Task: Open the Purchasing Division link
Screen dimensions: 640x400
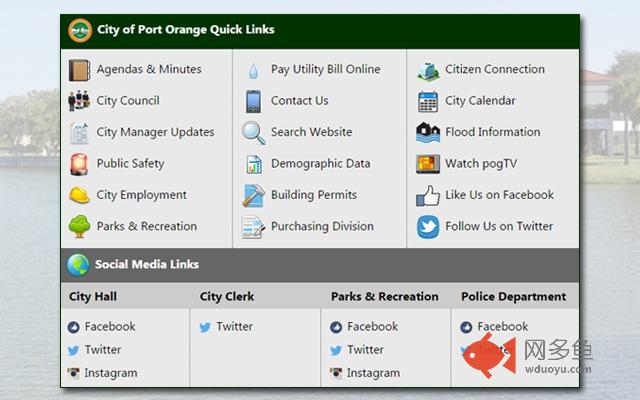Action: [322, 227]
